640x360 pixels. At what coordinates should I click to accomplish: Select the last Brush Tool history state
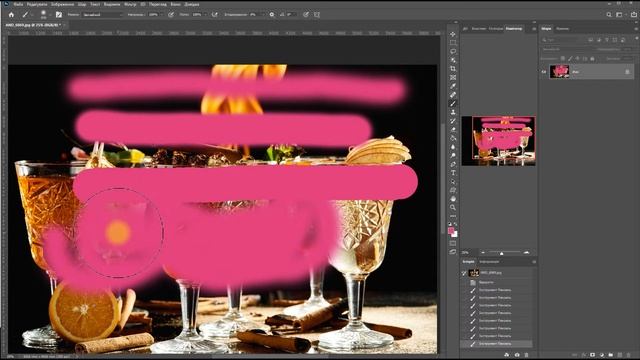click(x=496, y=344)
